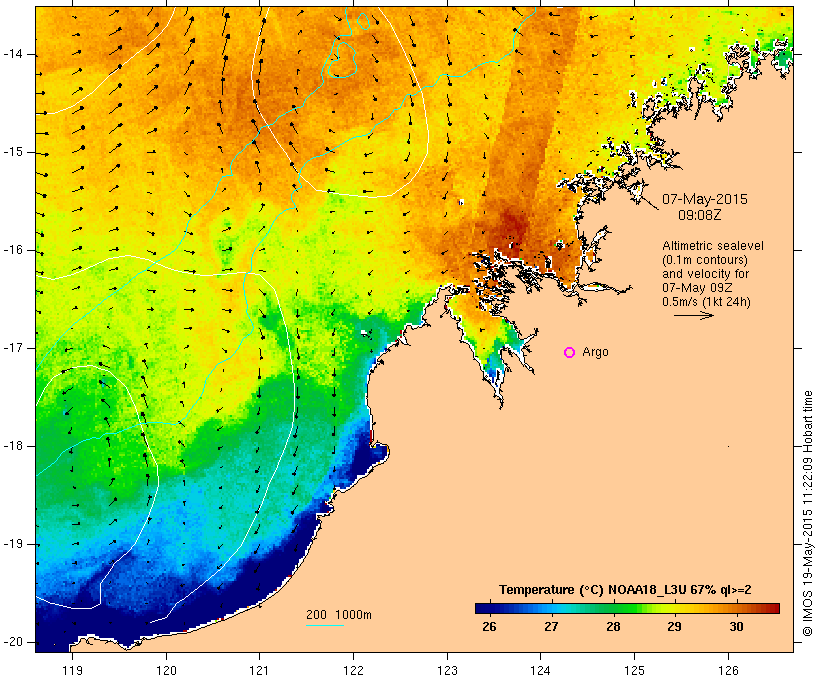Click the '29' colorbar tick label
This screenshot has height=680, width=820.
click(675, 626)
